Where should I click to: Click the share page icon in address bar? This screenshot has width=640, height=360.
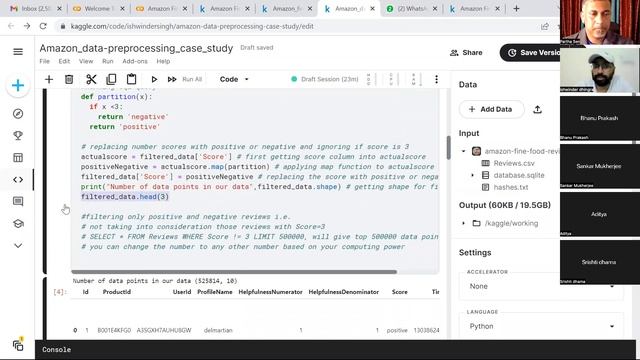[x=545, y=27]
